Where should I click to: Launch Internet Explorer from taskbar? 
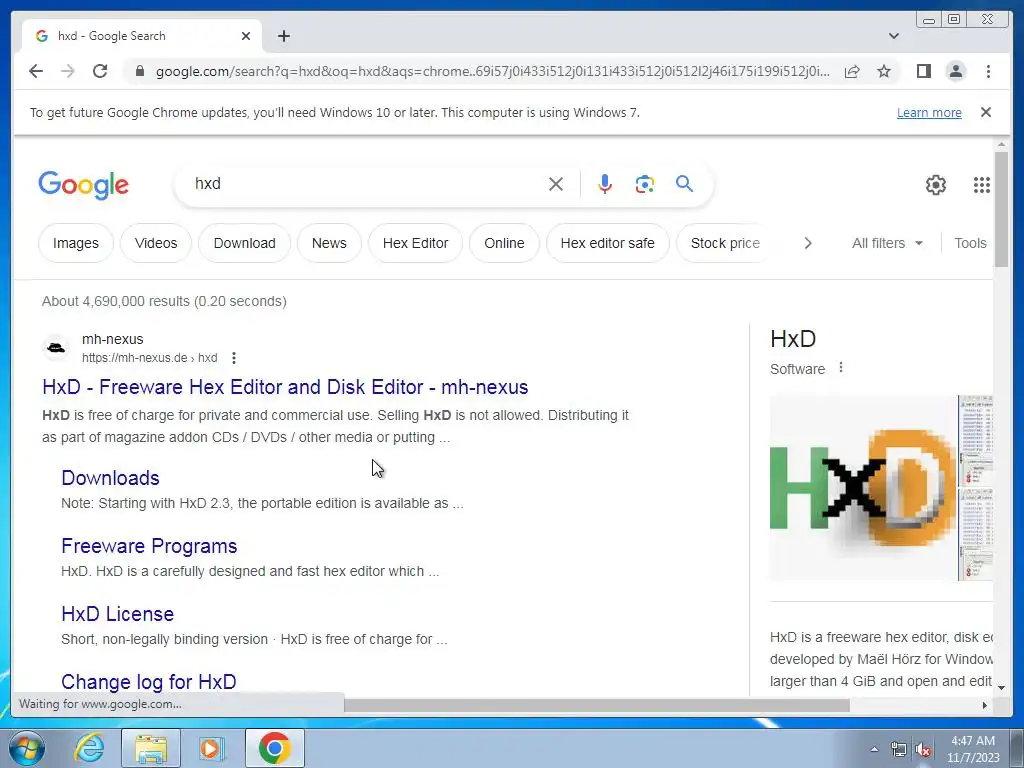[x=89, y=748]
